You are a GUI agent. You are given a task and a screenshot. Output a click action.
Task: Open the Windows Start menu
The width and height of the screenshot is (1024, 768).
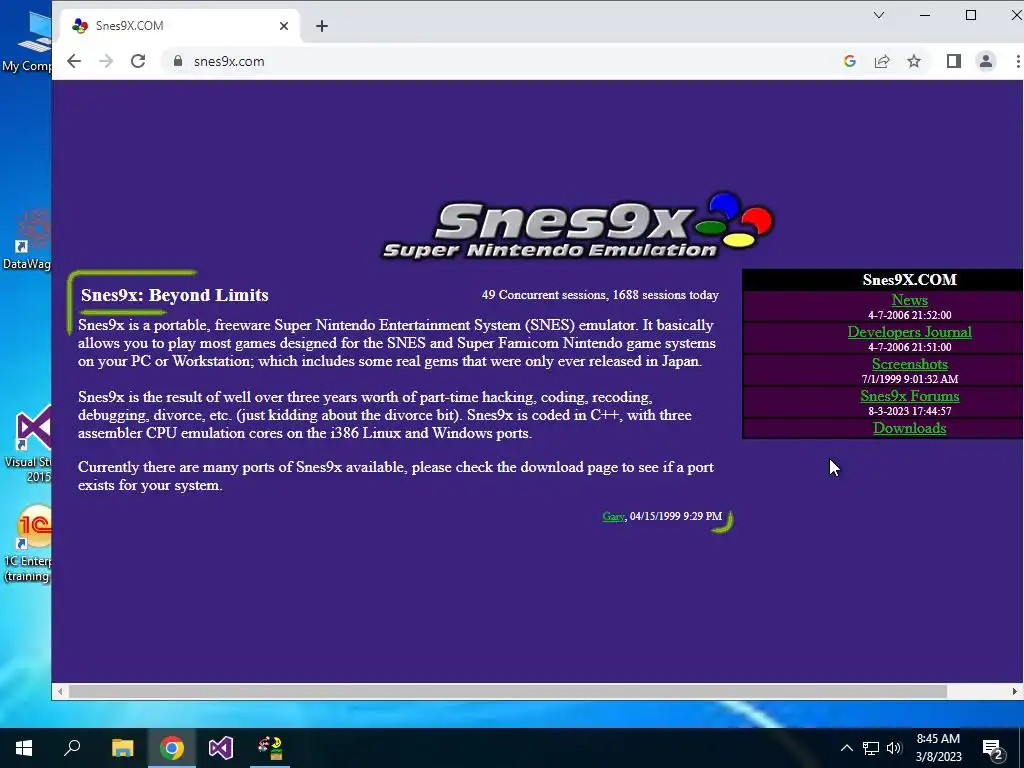click(24, 748)
